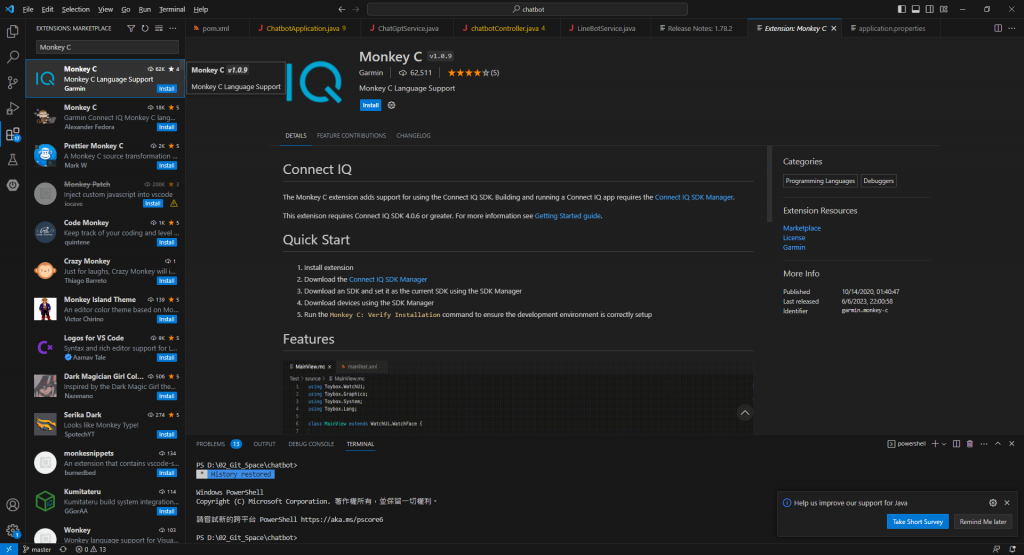This screenshot has height=555, width=1024.
Task: Click the powershell terminal label
Action: [x=906, y=444]
